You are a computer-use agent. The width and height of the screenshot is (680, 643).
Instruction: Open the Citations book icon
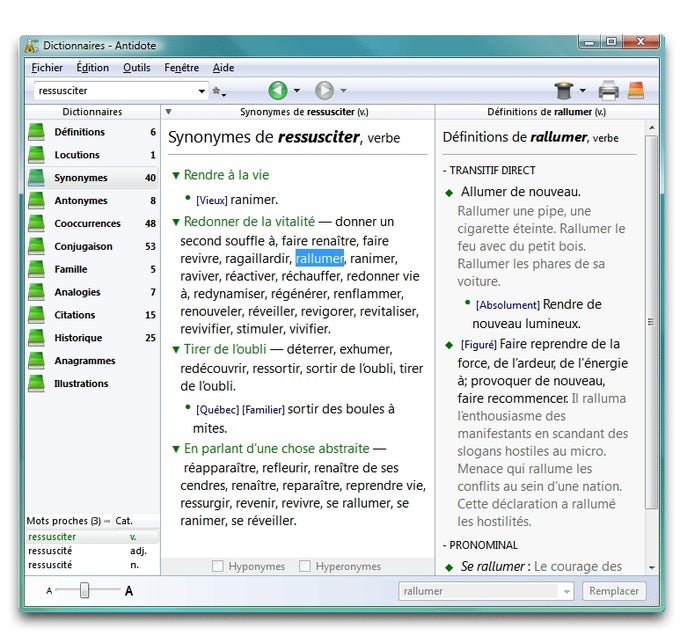point(36,315)
